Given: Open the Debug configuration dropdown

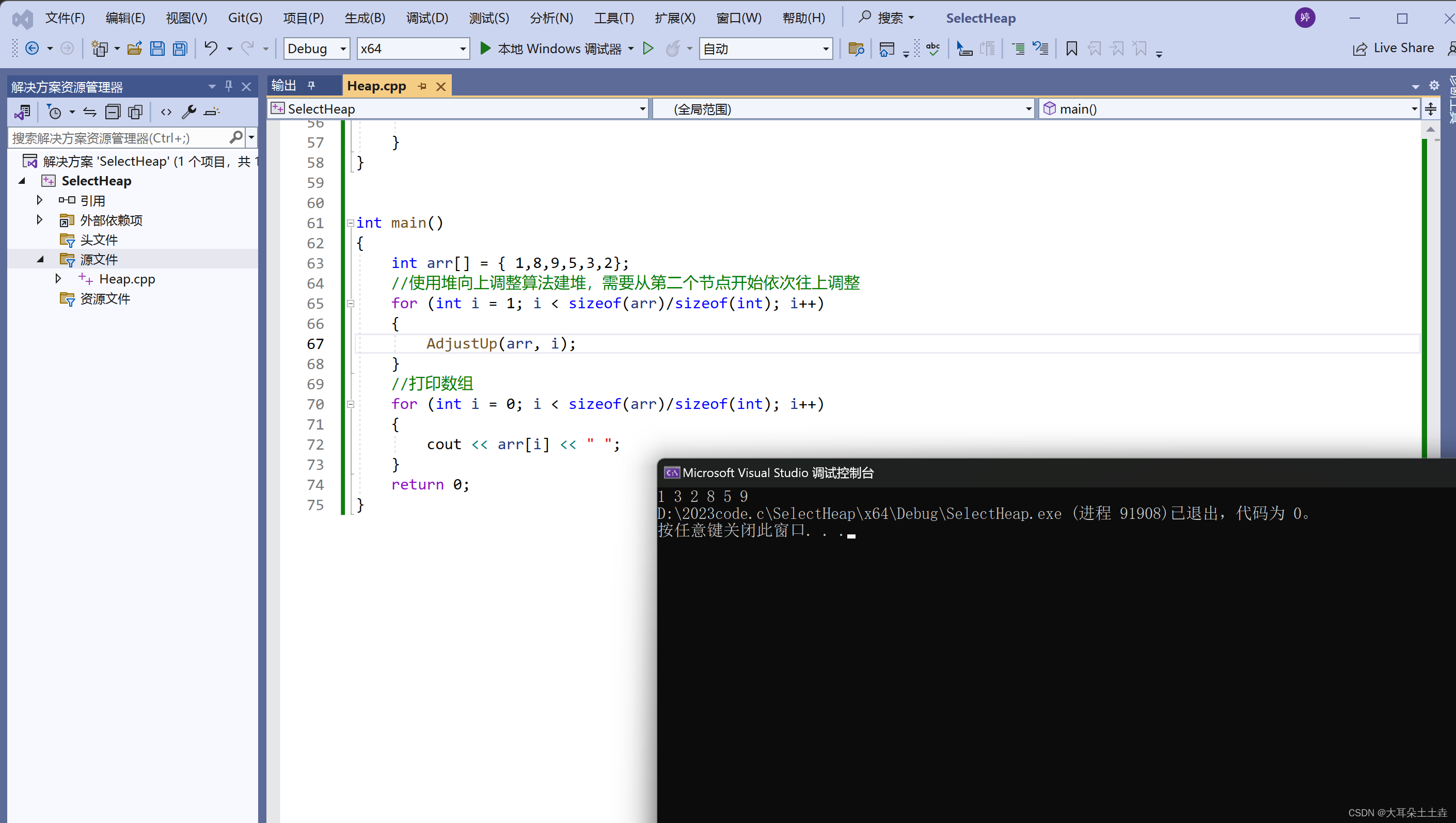Looking at the screenshot, I should tap(342, 49).
